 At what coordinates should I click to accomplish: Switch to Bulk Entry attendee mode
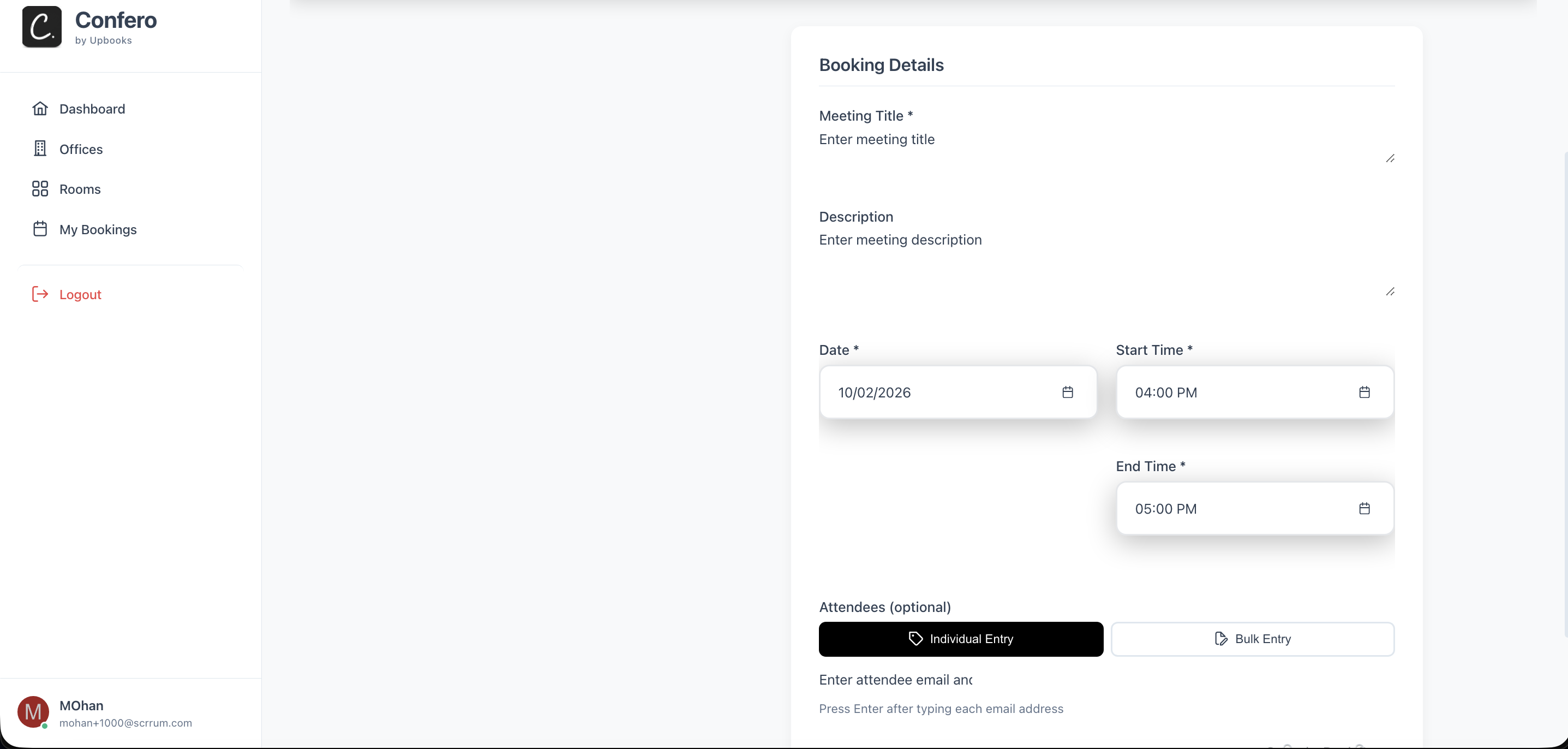click(1253, 639)
